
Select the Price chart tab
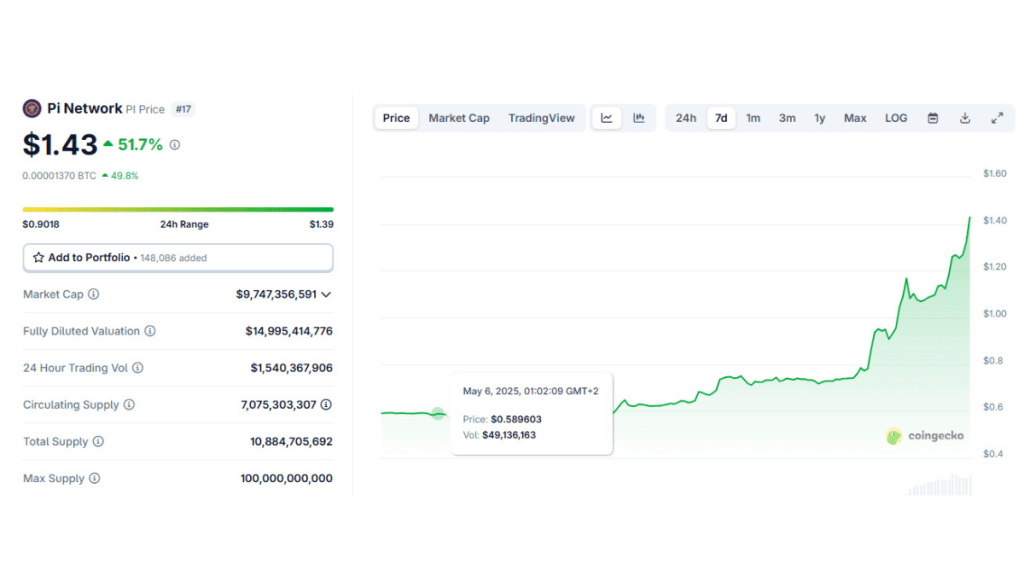[x=396, y=118]
